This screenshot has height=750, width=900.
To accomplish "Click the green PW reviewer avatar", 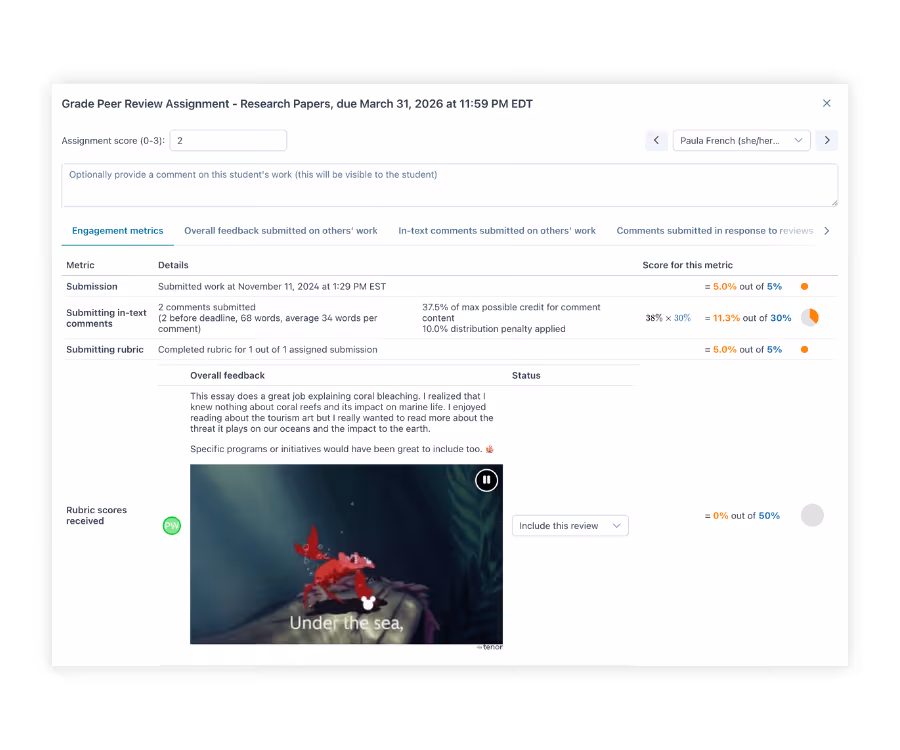I will pyautogui.click(x=172, y=526).
